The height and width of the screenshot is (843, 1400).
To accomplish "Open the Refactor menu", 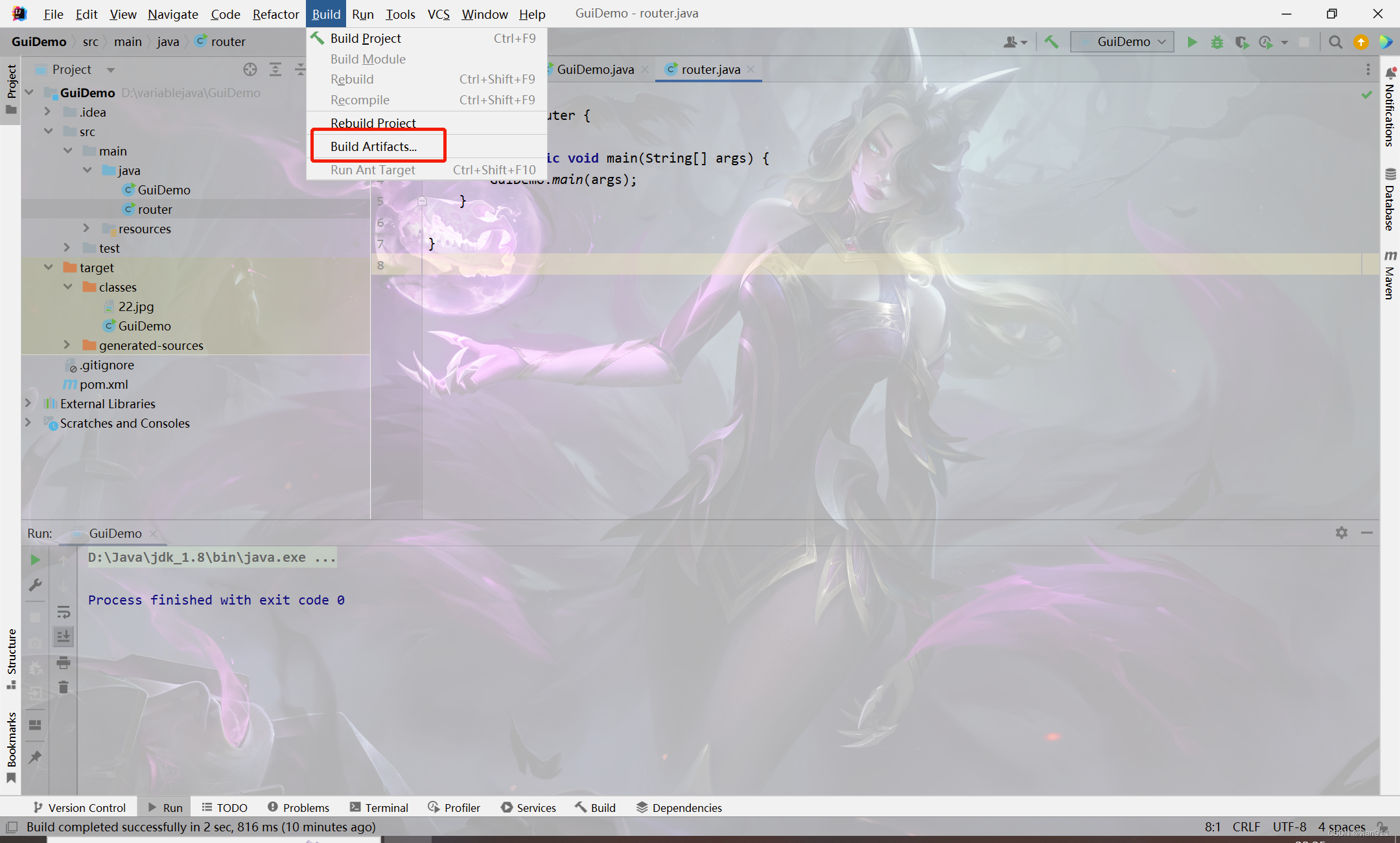I will pyautogui.click(x=275, y=14).
